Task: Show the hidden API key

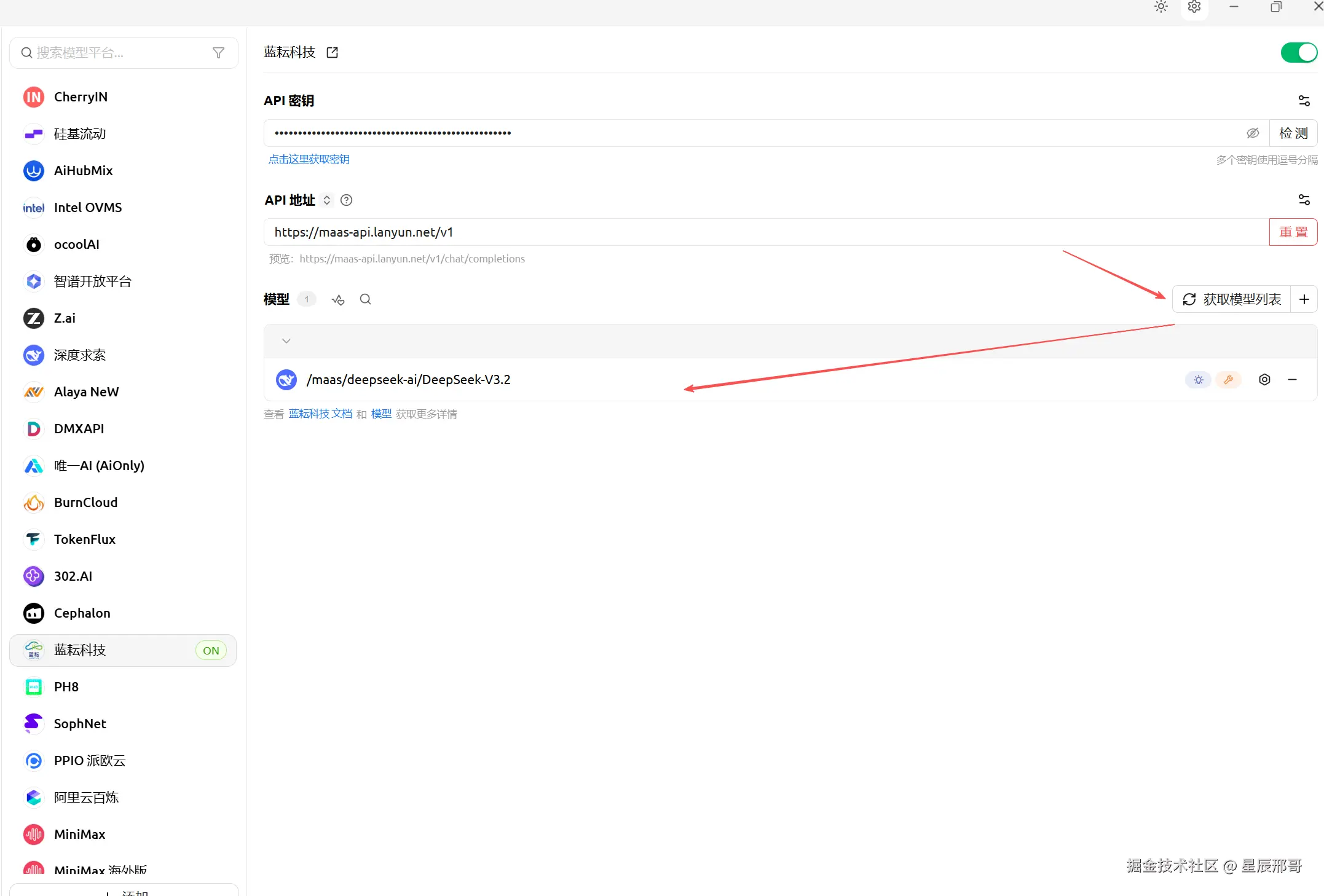Action: coord(1253,133)
